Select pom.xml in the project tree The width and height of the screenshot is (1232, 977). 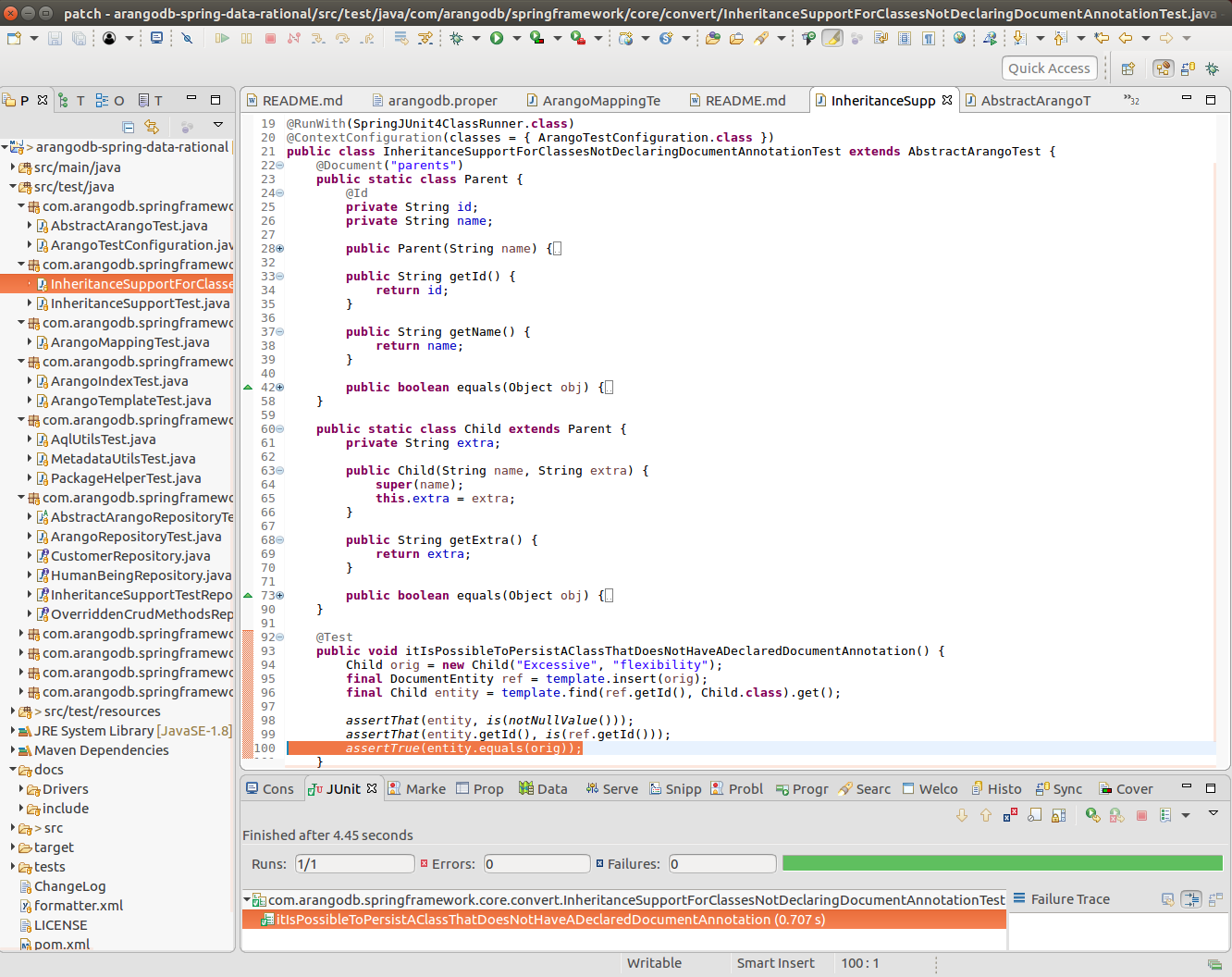(x=62, y=945)
